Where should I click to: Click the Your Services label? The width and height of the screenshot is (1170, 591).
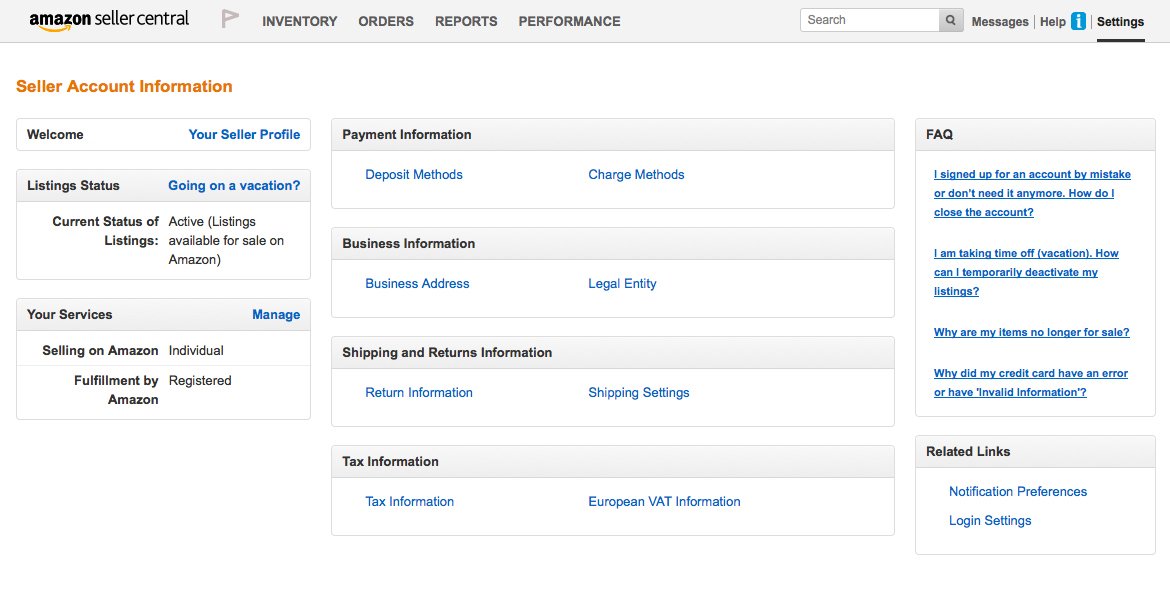pyautogui.click(x=69, y=314)
